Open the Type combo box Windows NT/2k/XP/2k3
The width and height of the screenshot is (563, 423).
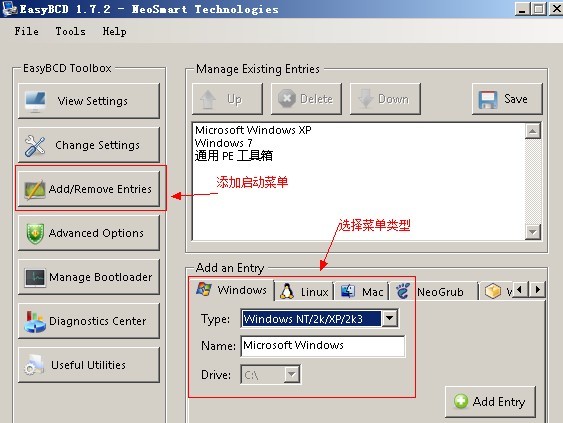click(319, 319)
